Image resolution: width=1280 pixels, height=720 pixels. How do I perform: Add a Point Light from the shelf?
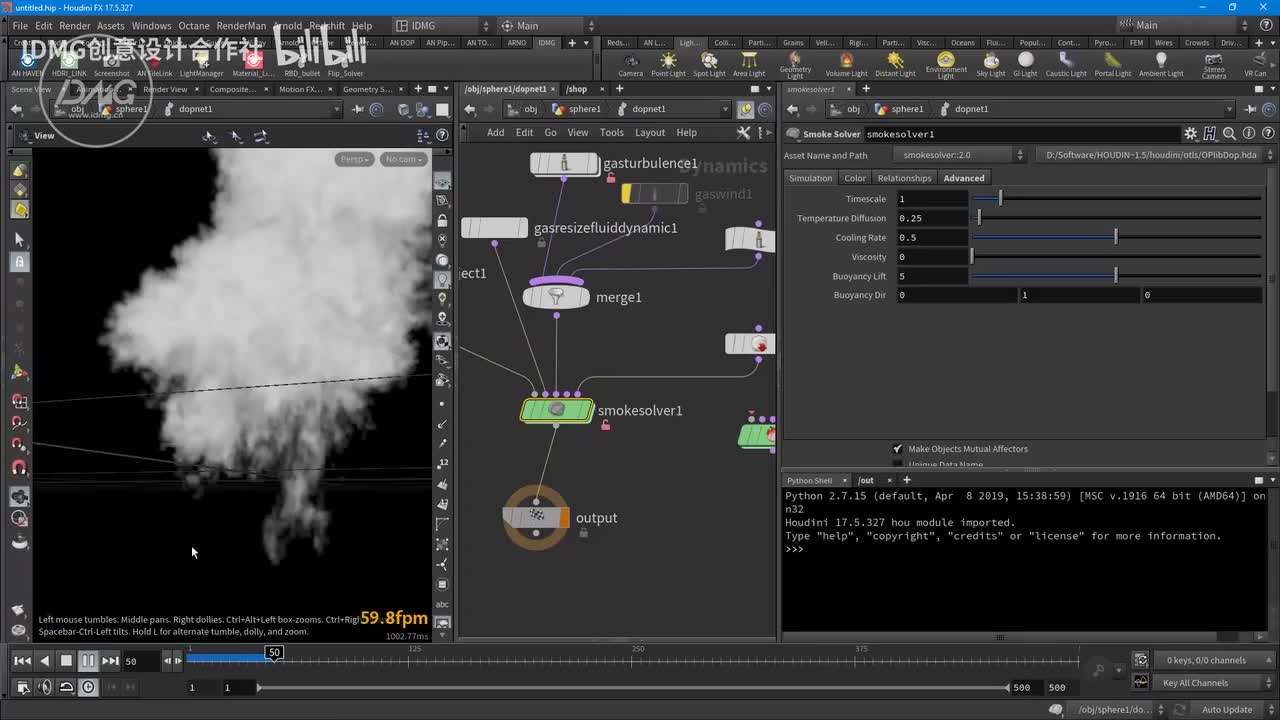click(x=668, y=64)
